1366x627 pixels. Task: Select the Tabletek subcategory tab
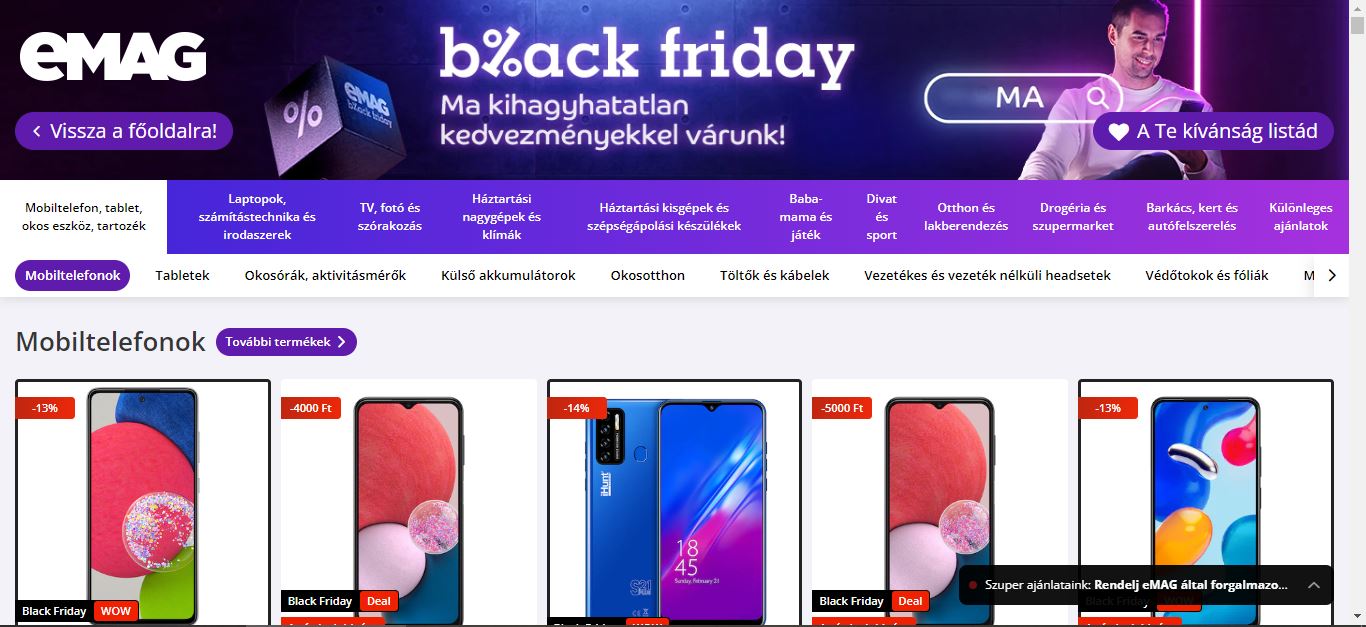pyautogui.click(x=182, y=275)
